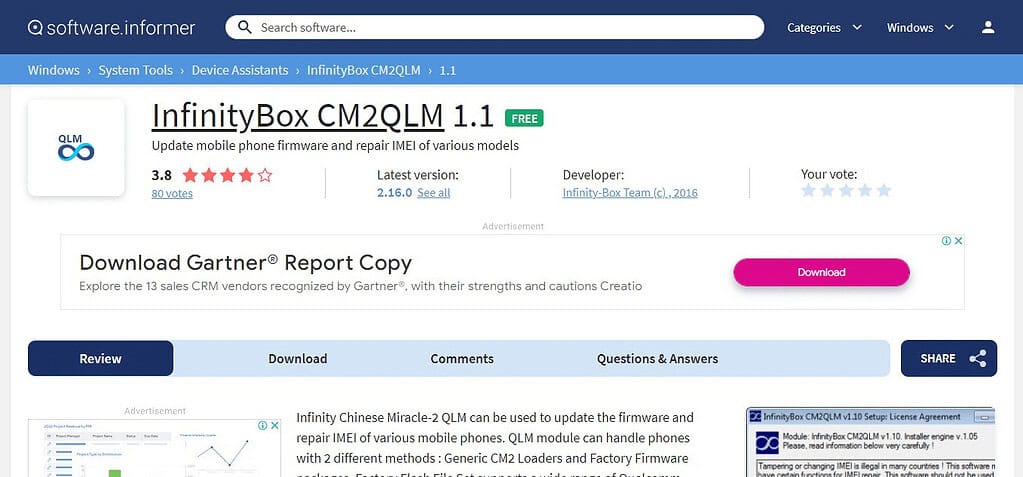This screenshot has height=477, width=1023.
Task: Rate two stars under Your vote
Action: pyautogui.click(x=827, y=191)
